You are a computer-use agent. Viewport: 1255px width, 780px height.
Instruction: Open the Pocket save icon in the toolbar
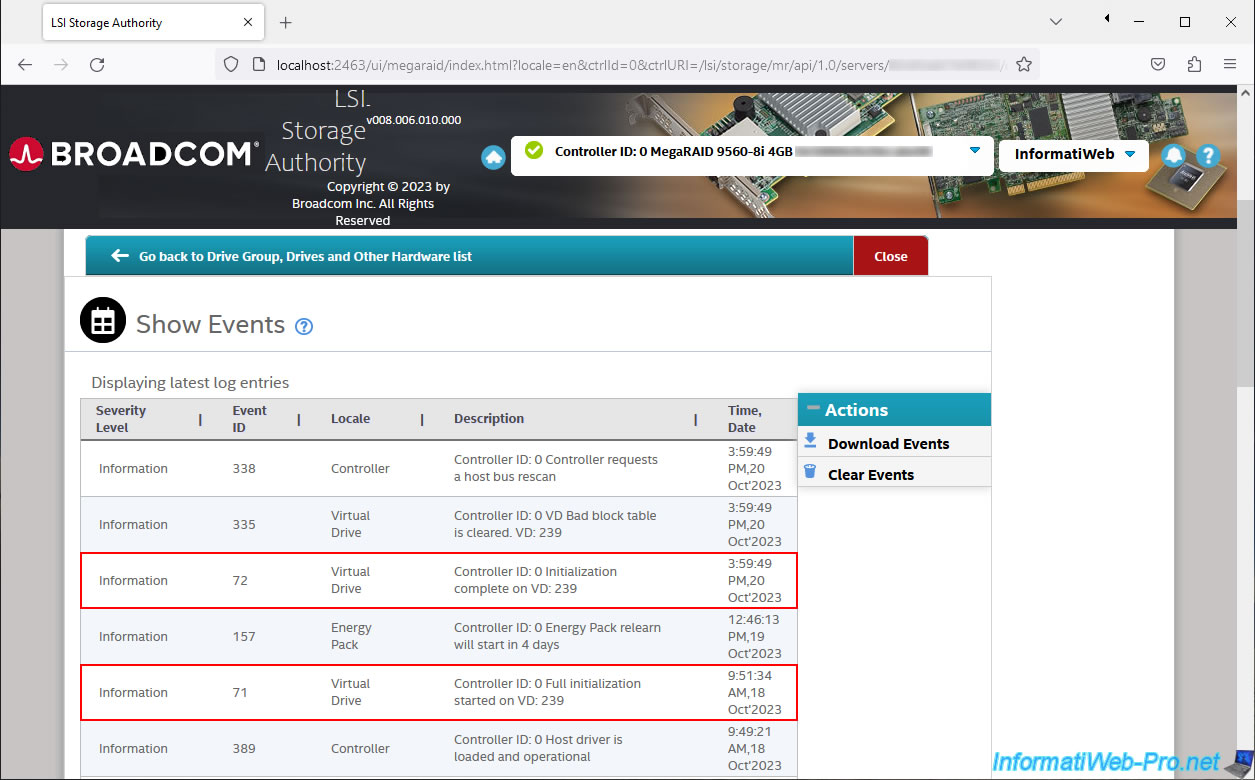click(1158, 64)
